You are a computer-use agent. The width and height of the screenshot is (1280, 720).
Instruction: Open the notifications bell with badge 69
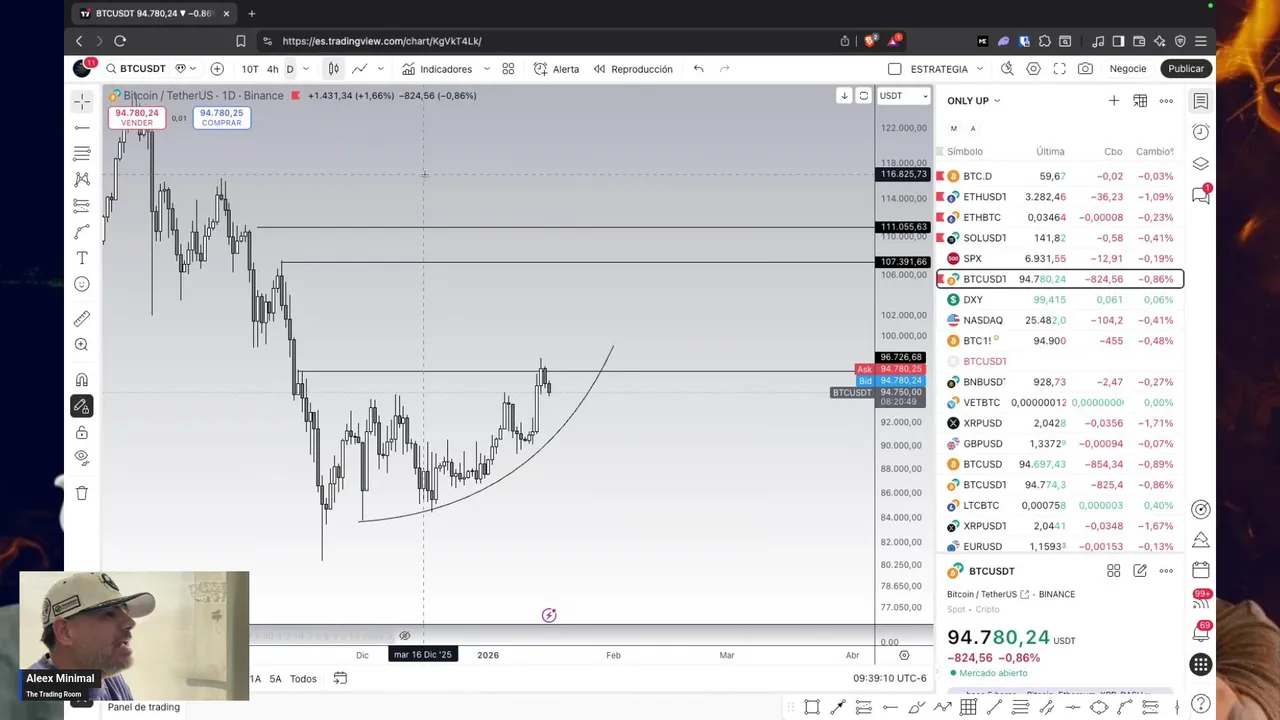(1201, 633)
